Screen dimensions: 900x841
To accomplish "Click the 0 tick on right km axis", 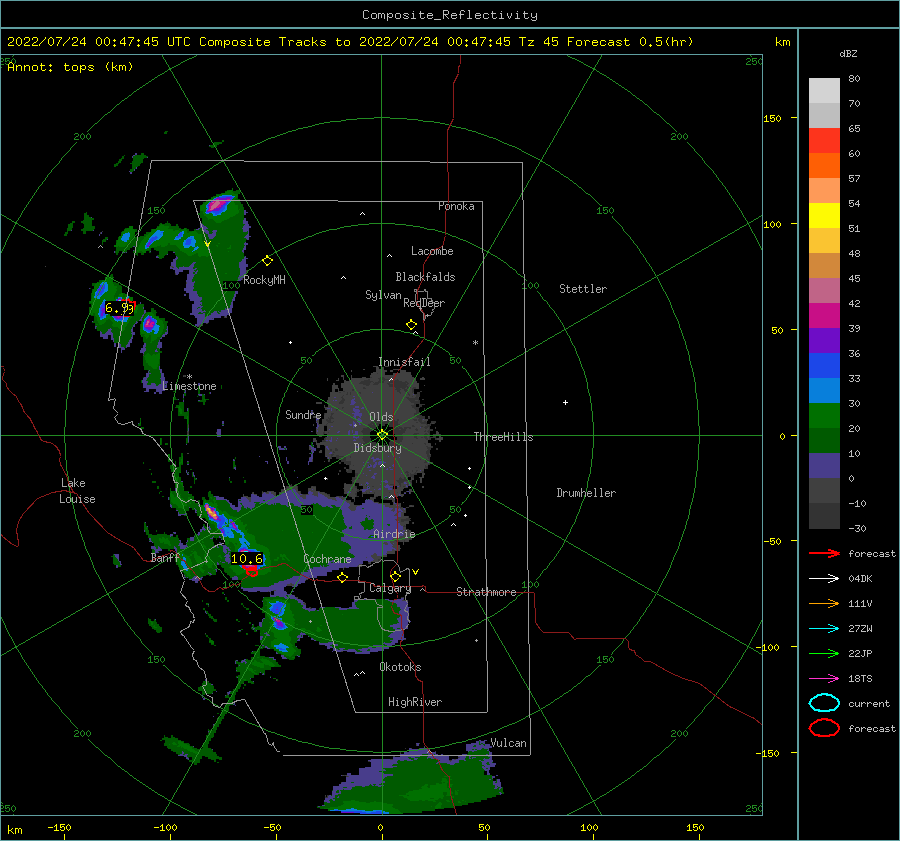I will tap(782, 436).
